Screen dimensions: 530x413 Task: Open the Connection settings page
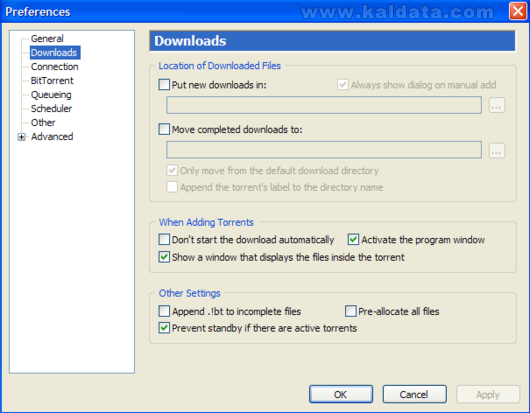54,67
